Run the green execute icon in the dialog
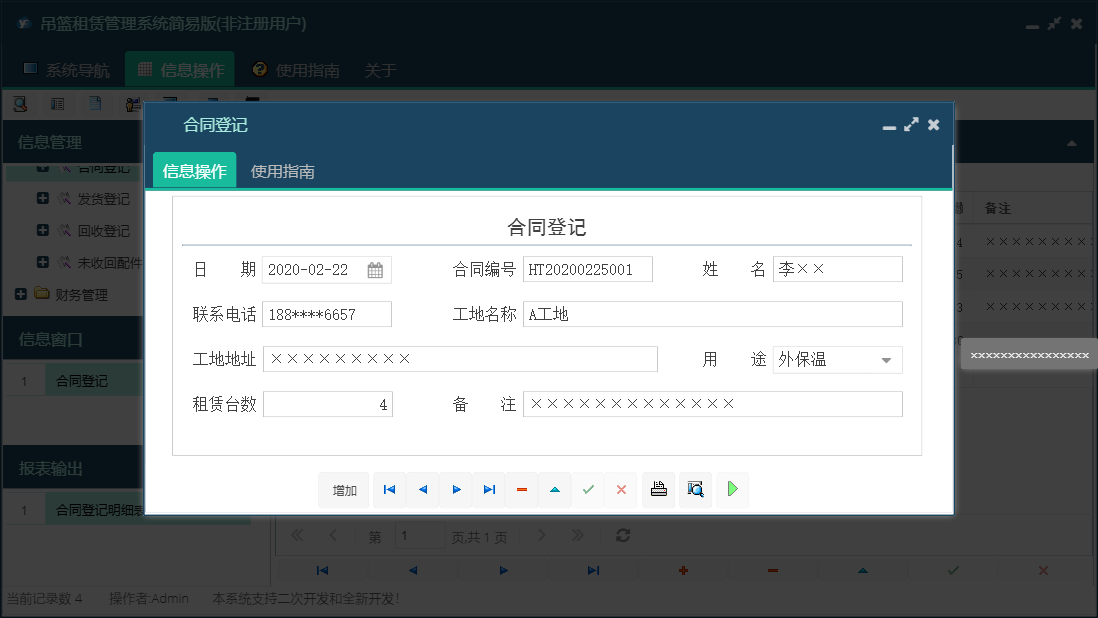 click(732, 490)
